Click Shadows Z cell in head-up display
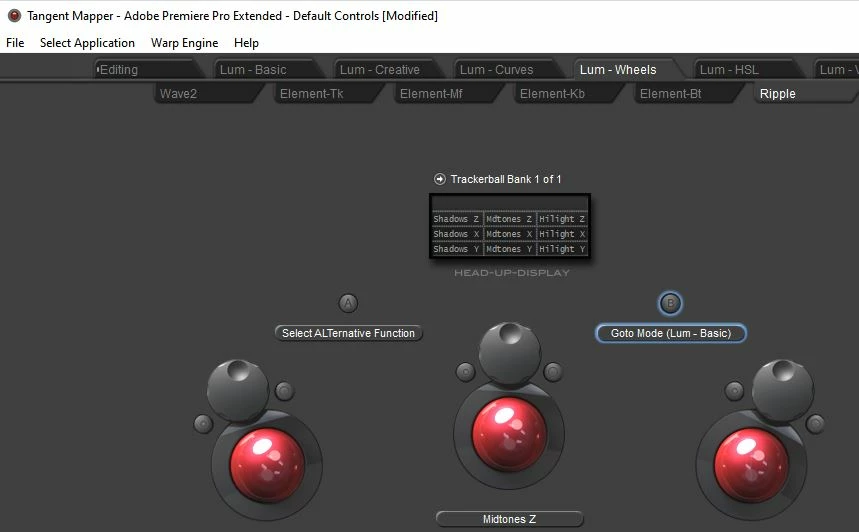This screenshot has height=532, width=859. point(456,219)
